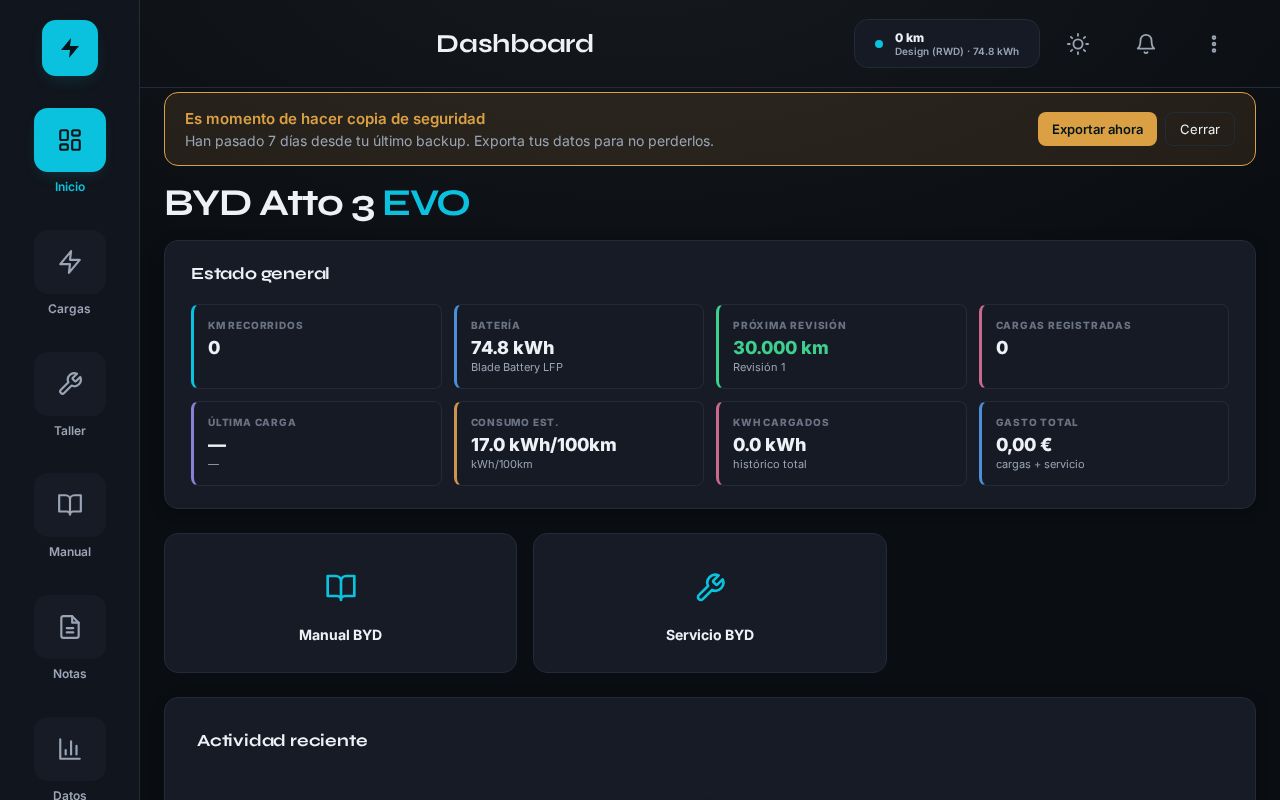Viewport: 1280px width, 800px height.
Task: Select the KM recorridos stat card
Action: pyautogui.click(x=316, y=346)
